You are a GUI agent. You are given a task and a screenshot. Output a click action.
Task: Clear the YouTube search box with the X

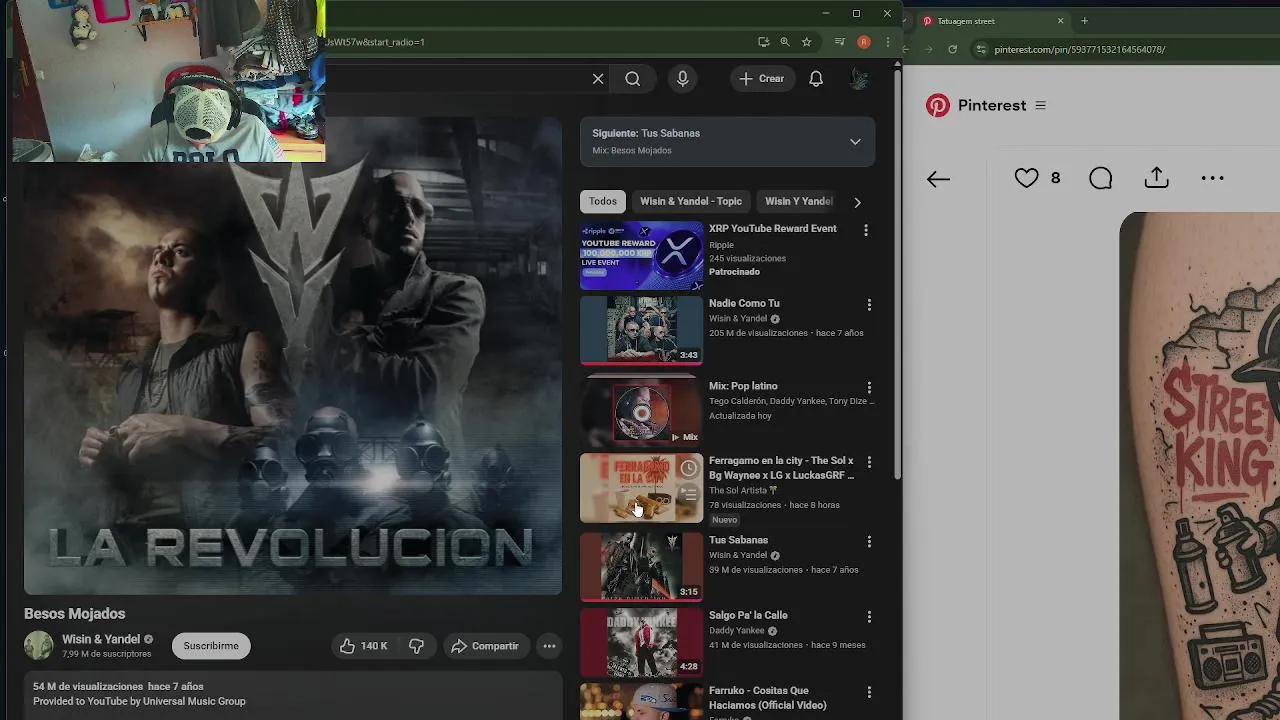[598, 79]
